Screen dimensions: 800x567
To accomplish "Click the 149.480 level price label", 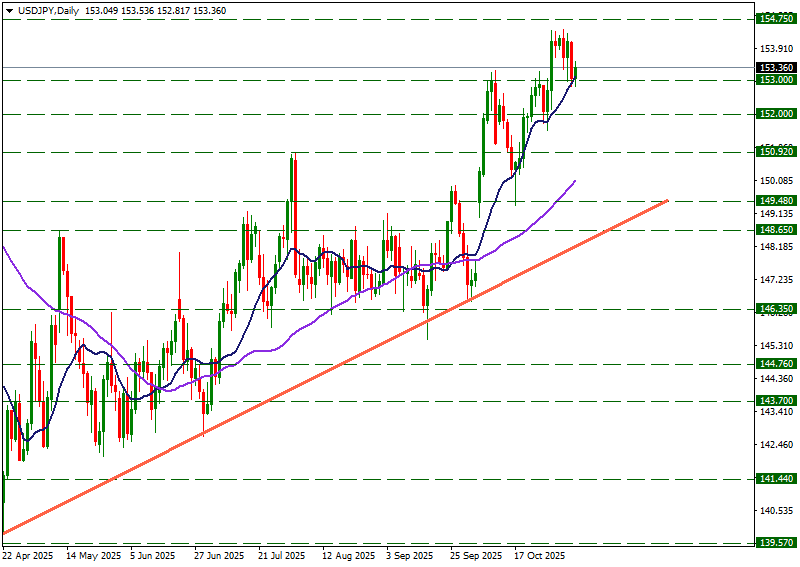I will tap(777, 201).
